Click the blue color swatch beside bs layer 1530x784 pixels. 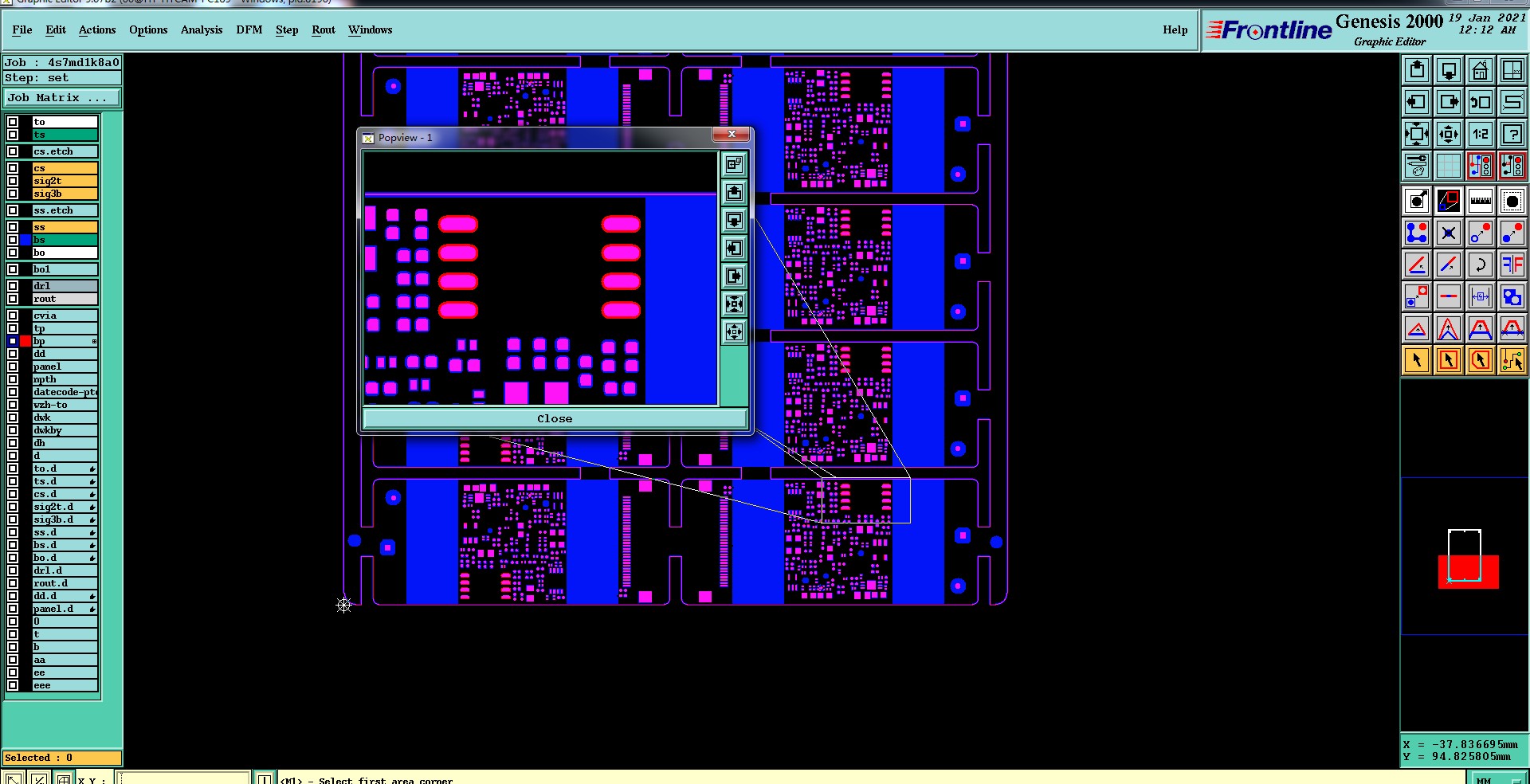(25, 240)
